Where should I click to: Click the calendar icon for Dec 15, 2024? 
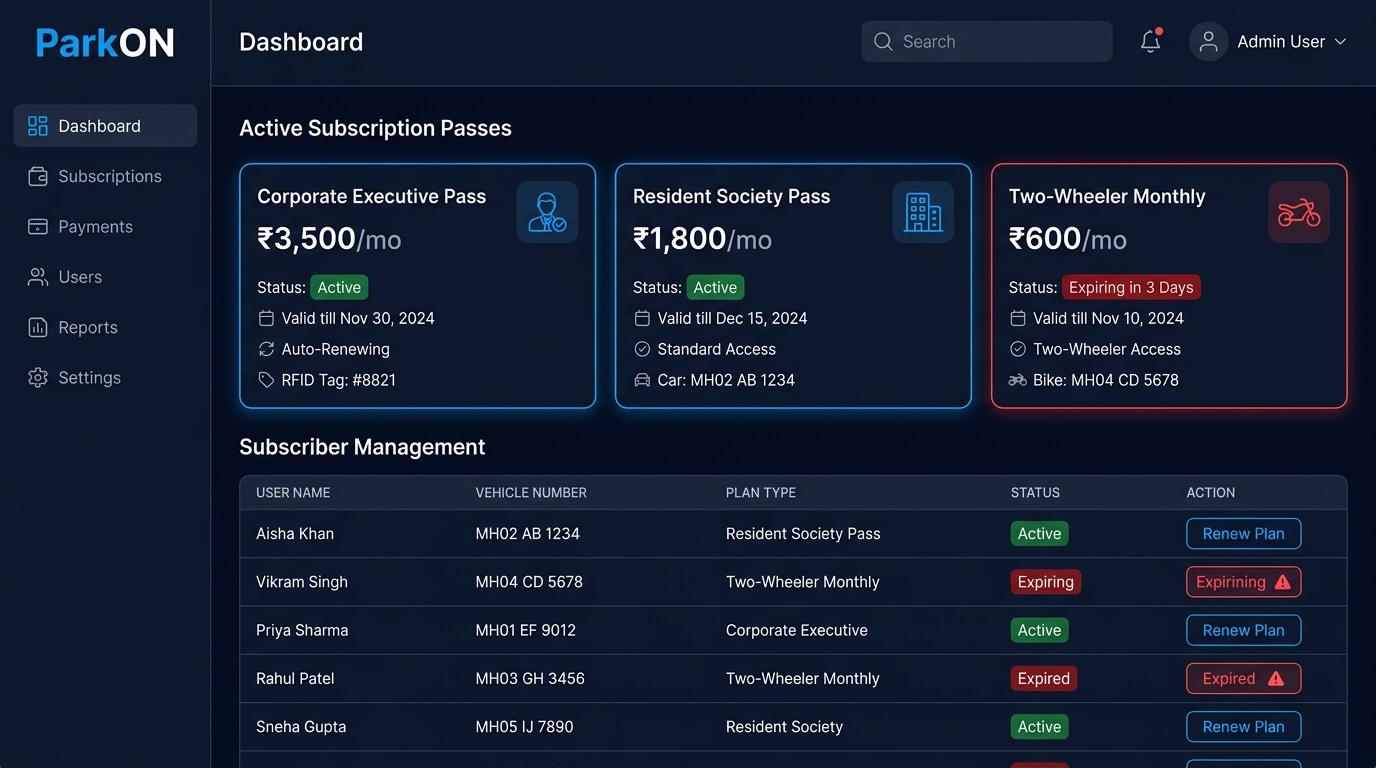pyautogui.click(x=642, y=318)
